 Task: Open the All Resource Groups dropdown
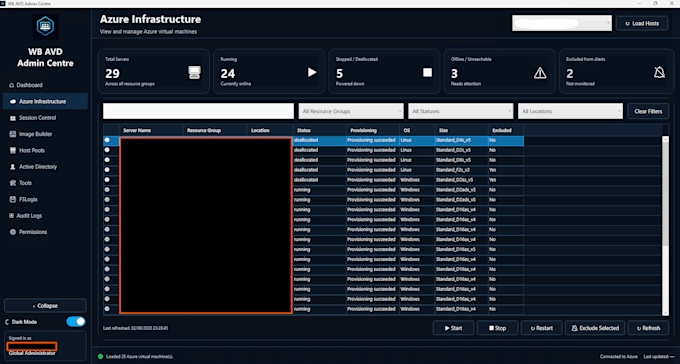[x=351, y=111]
